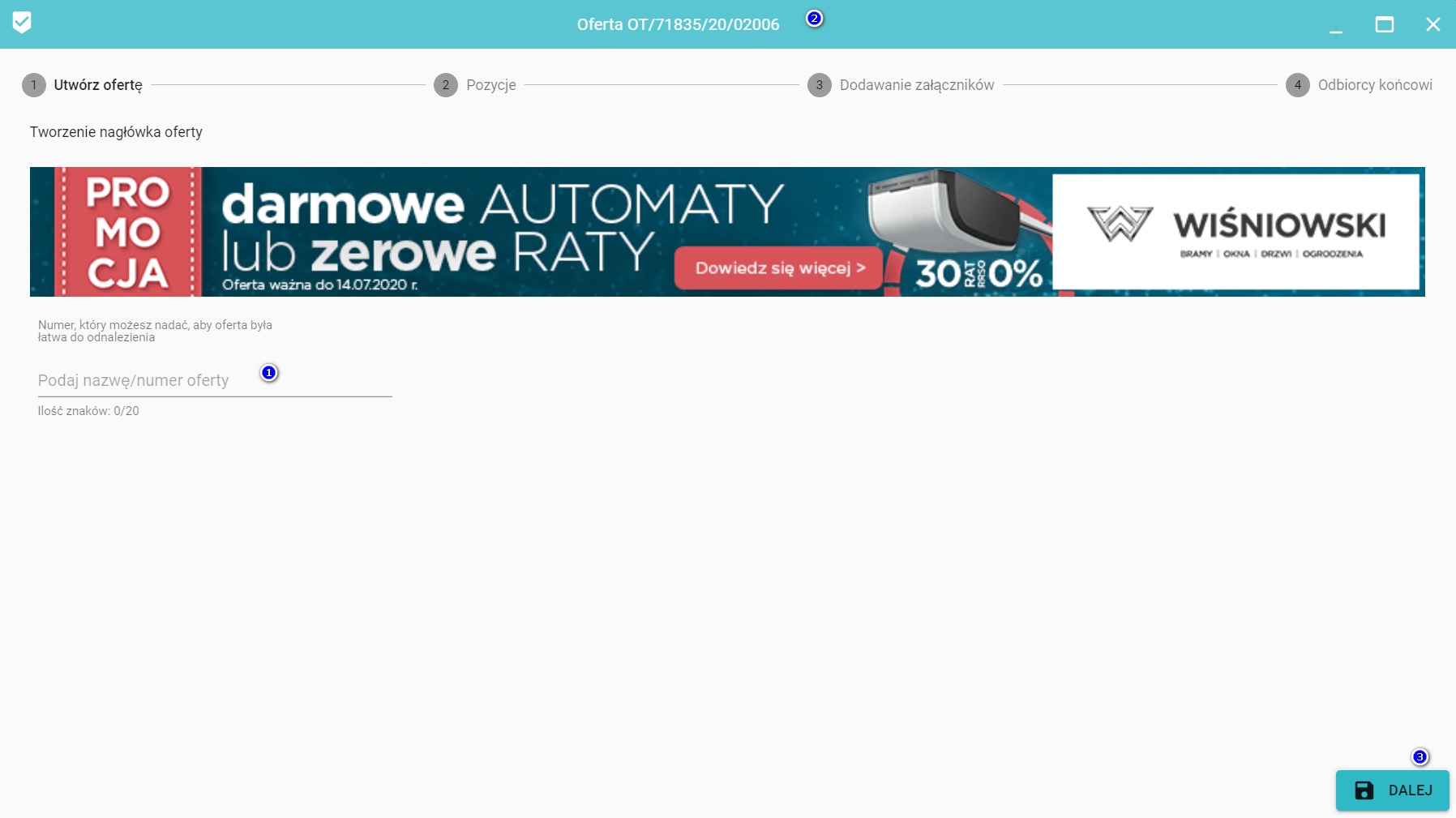Screen dimensions: 1456x818
Task: Click the Wiśniowski logo in the banner
Action: tap(1235, 232)
